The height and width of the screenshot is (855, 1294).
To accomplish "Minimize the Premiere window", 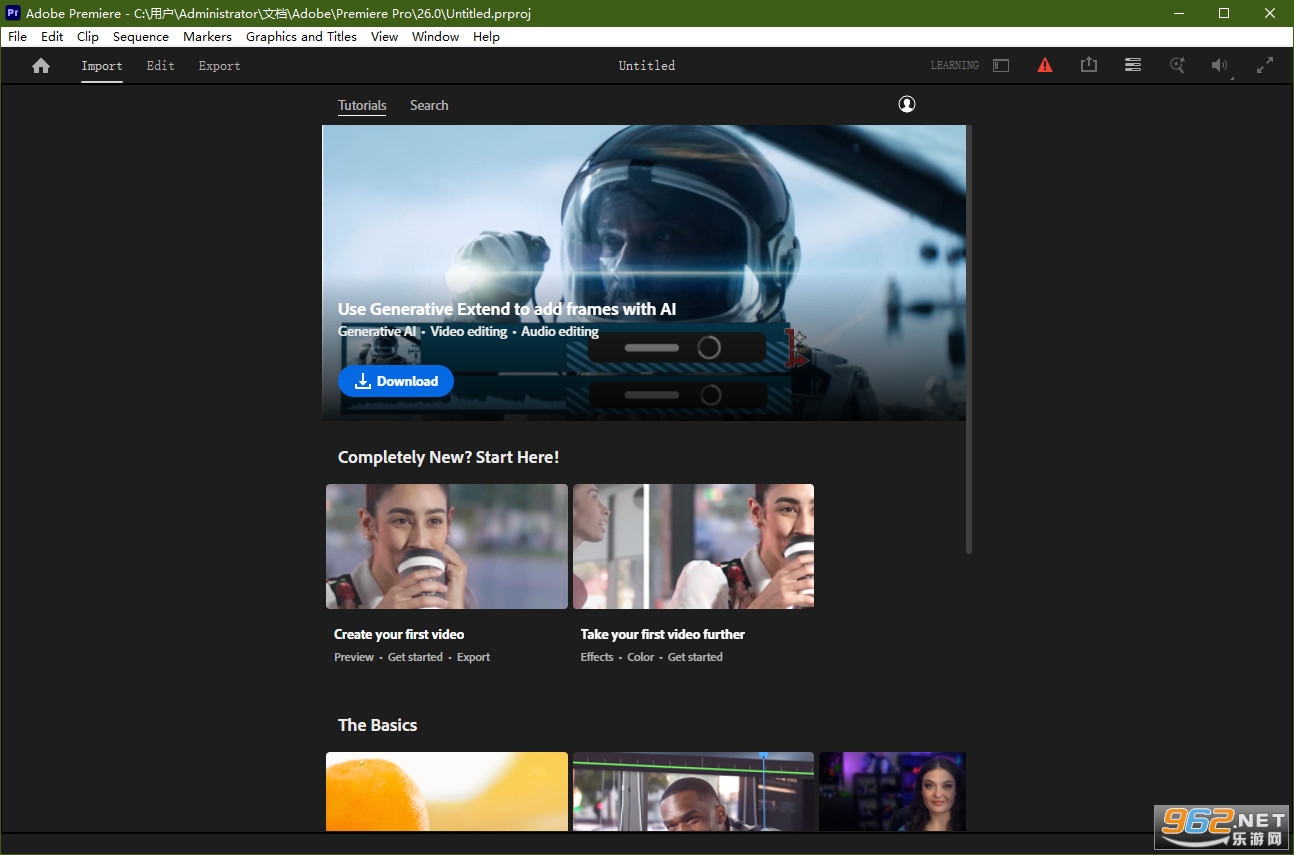I will [x=1178, y=13].
